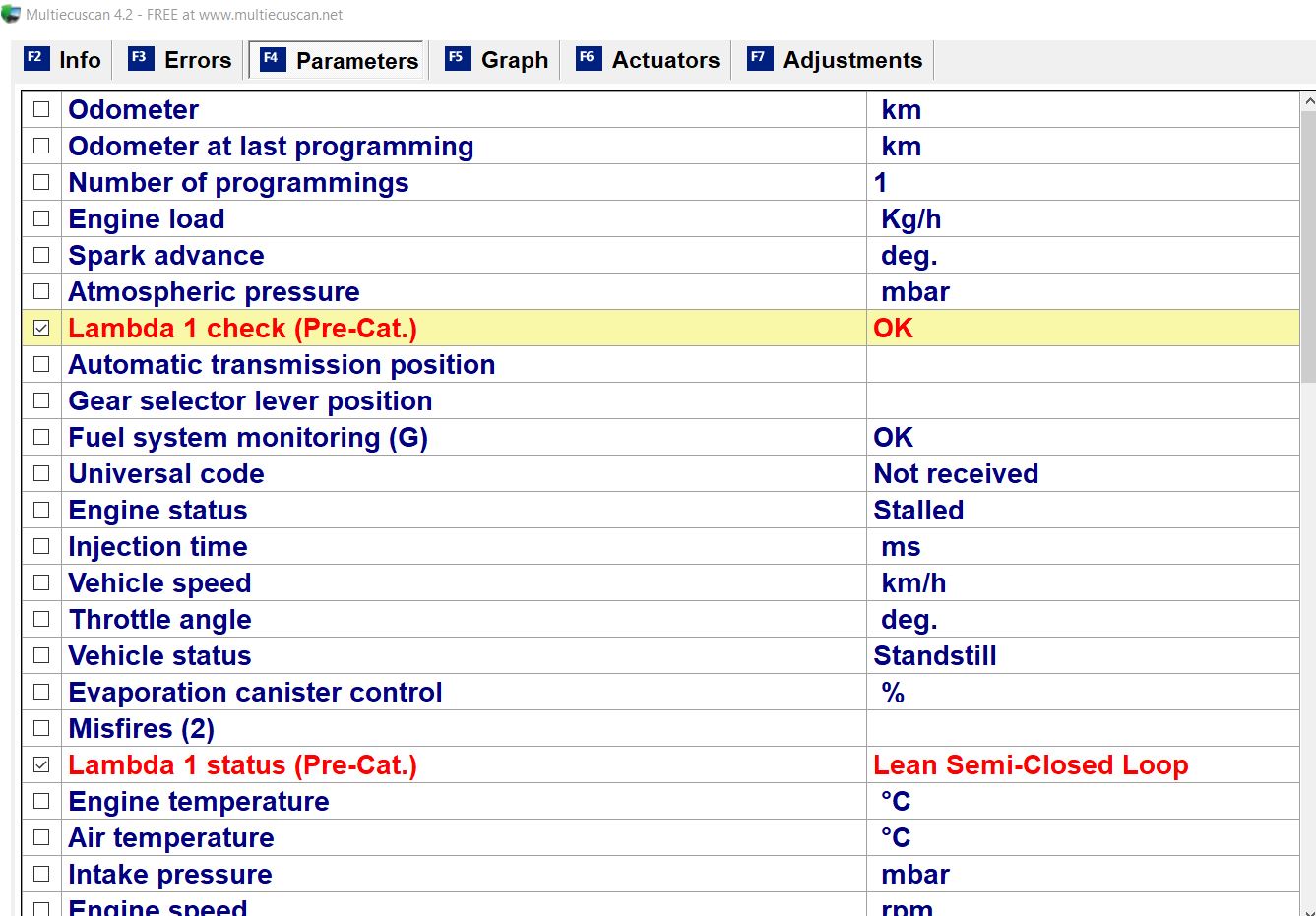Click the parameter list scrollbar thumb
The height and width of the screenshot is (916, 1316).
[x=1308, y=246]
